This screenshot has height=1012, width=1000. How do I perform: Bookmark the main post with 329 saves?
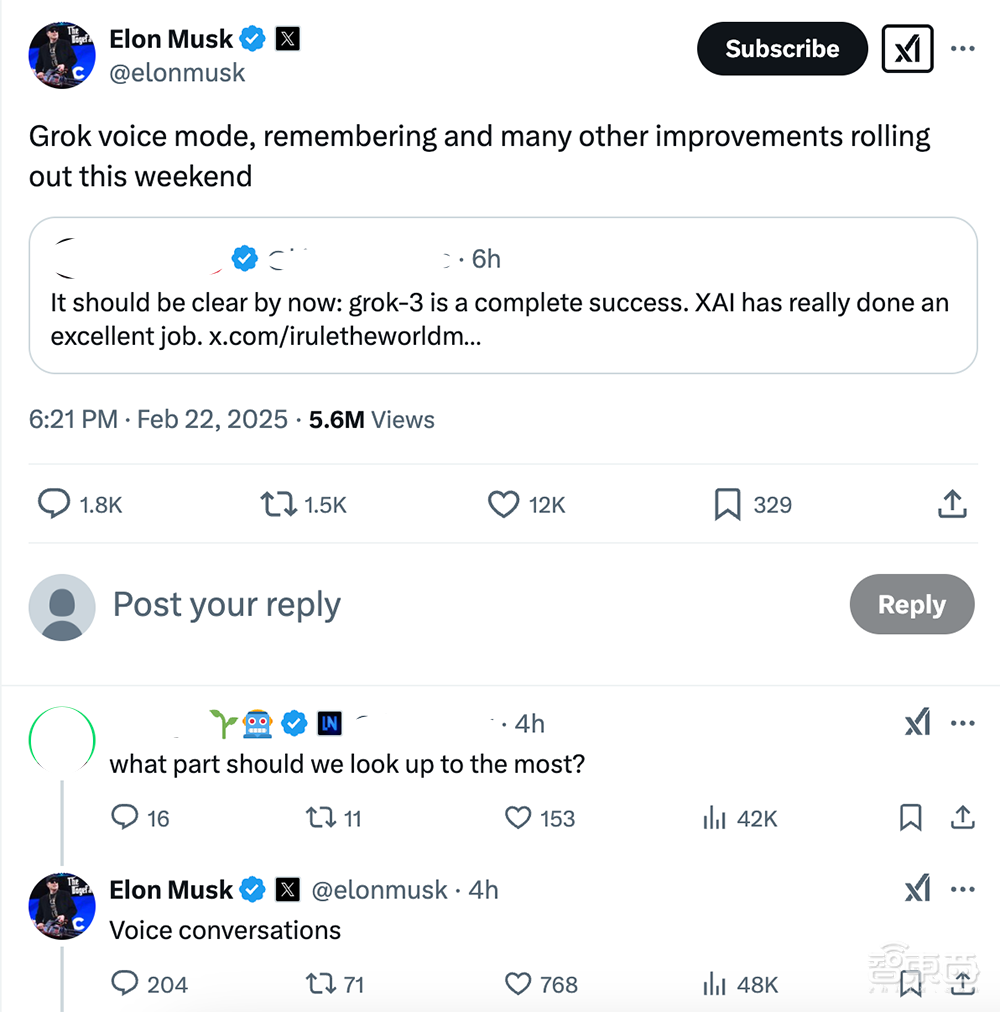727,504
